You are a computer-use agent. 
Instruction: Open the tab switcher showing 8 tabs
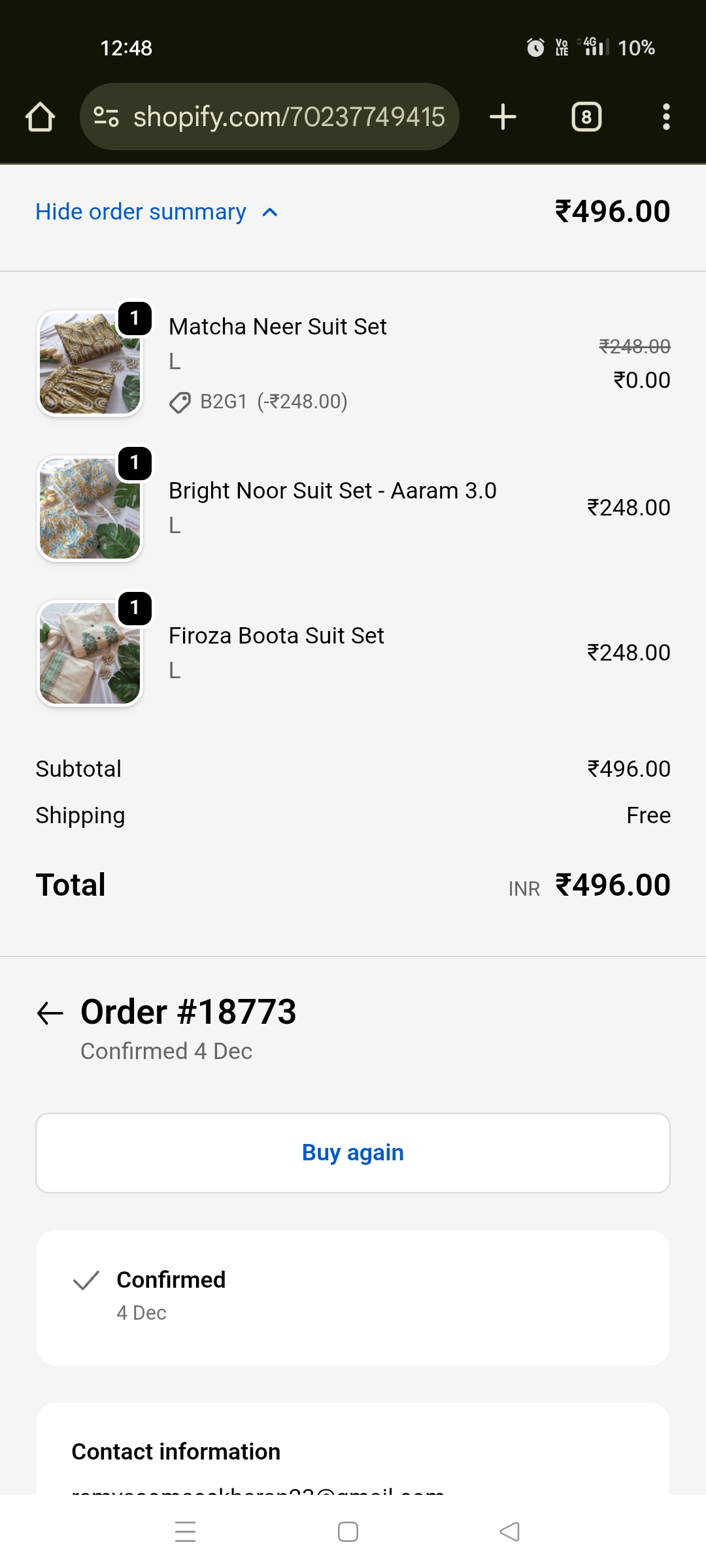click(586, 117)
